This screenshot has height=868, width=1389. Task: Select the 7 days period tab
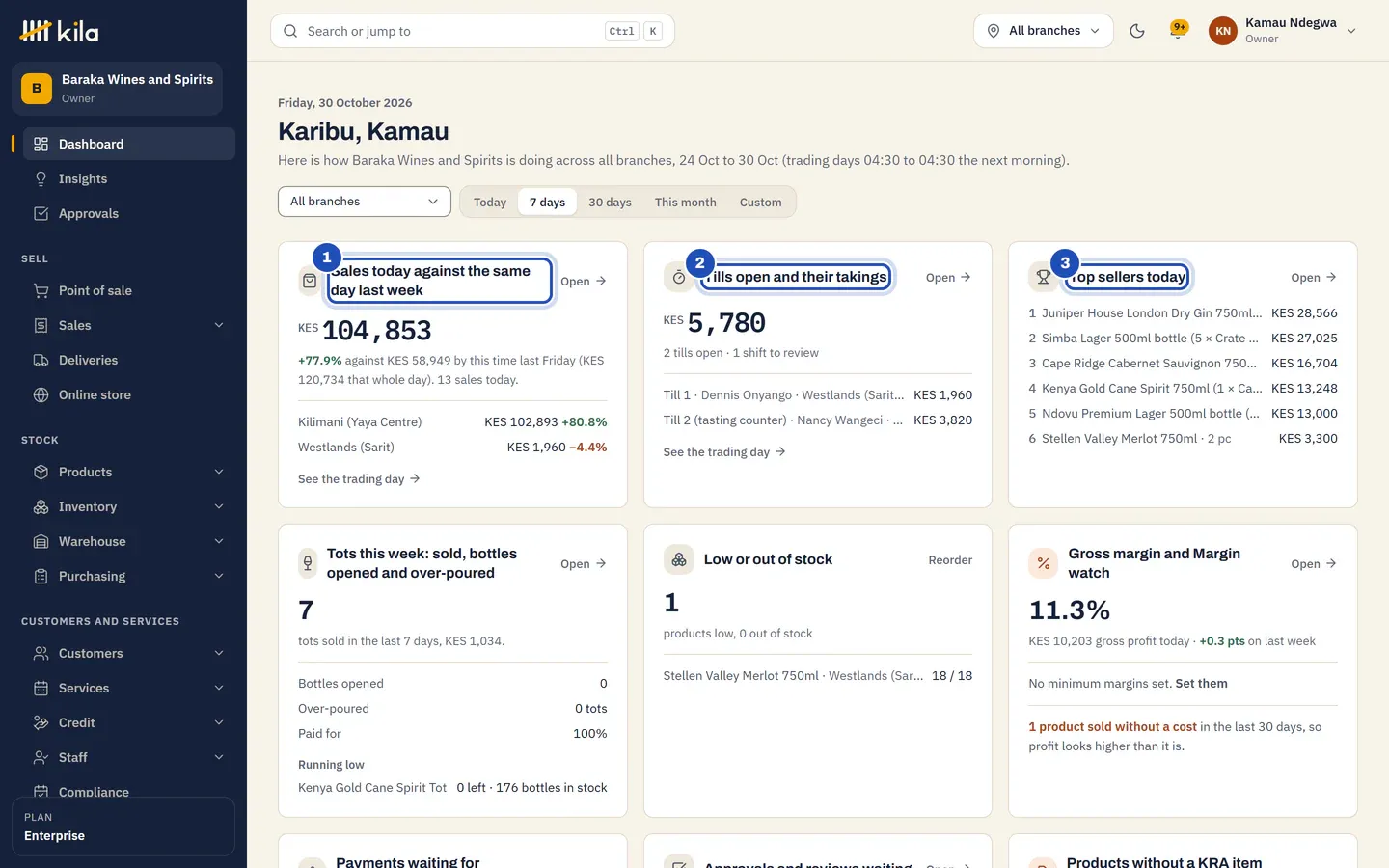click(x=548, y=202)
